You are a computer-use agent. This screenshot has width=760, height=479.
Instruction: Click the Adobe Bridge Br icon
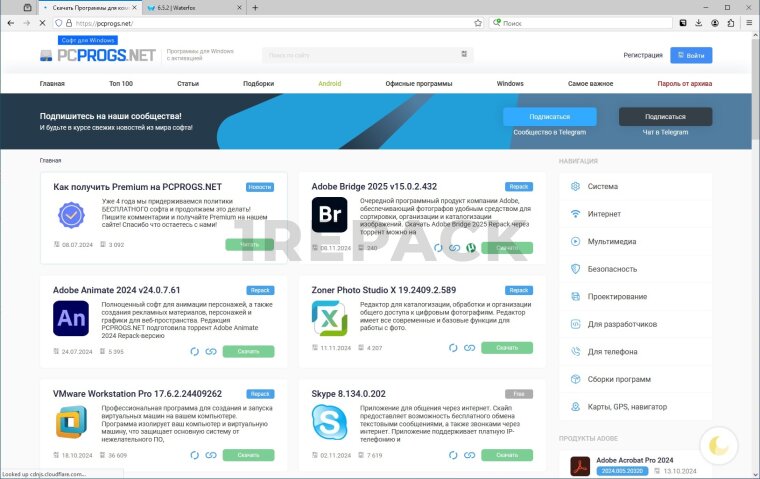329,215
